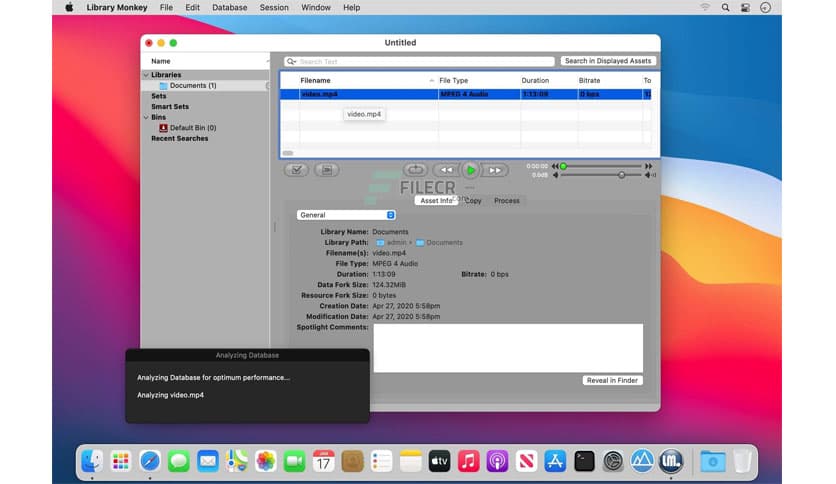Screen dimensions: 836x484
Task: Open Messages from the Dock
Action: 179,461
